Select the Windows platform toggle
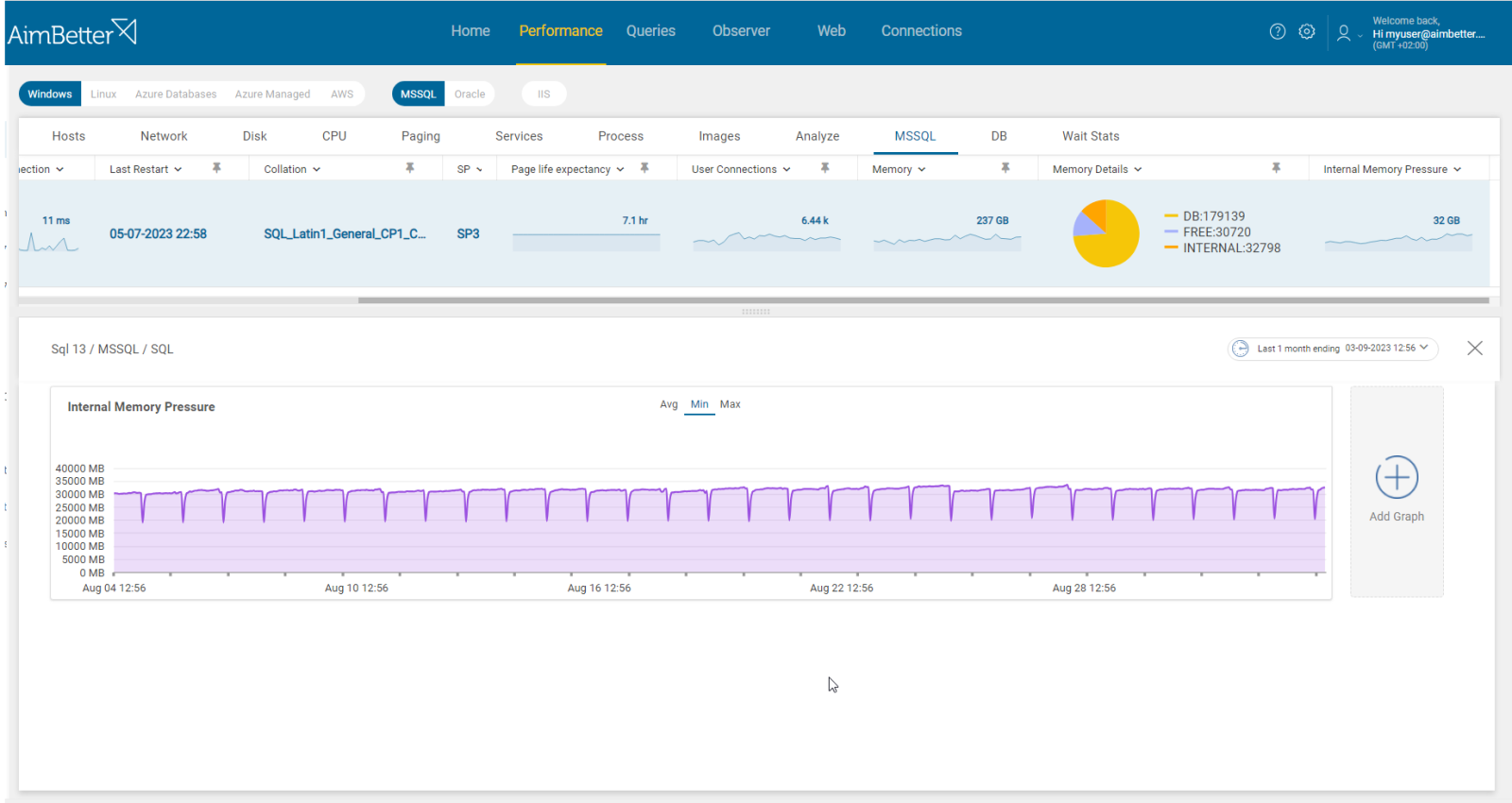The width and height of the screenshot is (1512, 803). point(49,94)
